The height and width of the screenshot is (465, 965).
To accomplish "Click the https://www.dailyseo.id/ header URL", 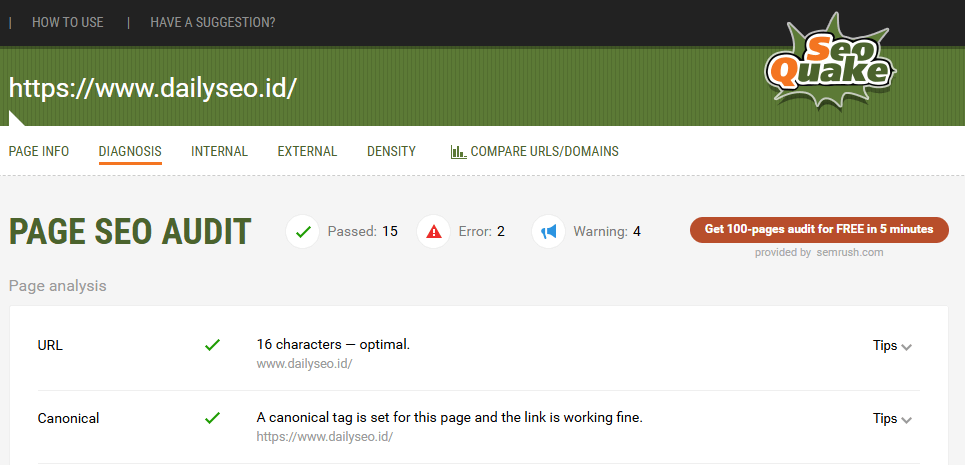I will click(153, 89).
